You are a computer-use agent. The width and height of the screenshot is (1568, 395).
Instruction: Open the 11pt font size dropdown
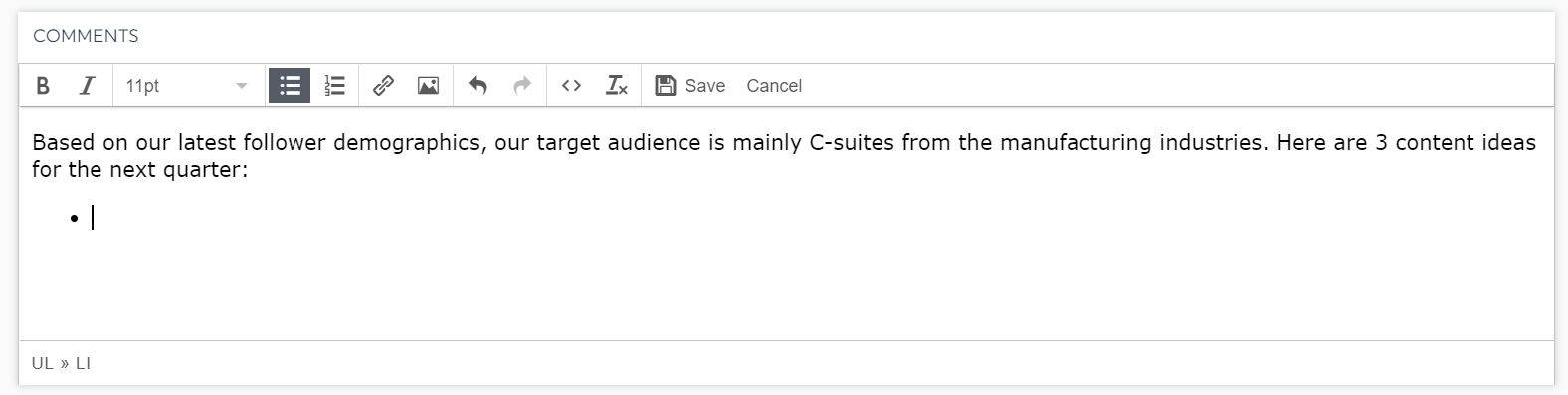coord(187,86)
